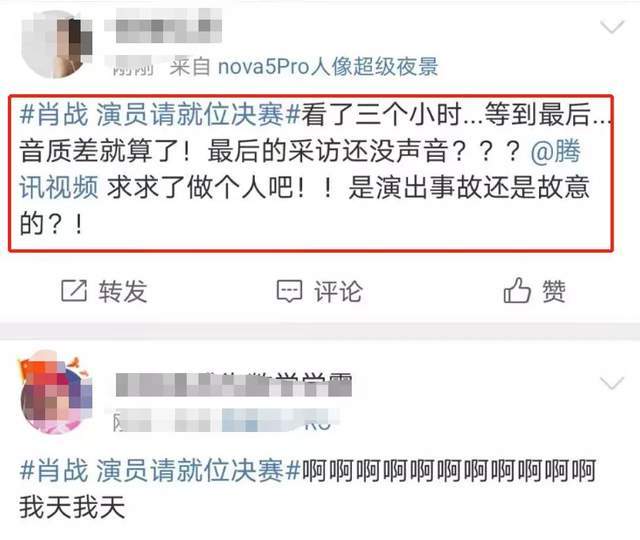Open the second poster's blurred username
Viewport: 640px width, 540px height.
(x=233, y=384)
